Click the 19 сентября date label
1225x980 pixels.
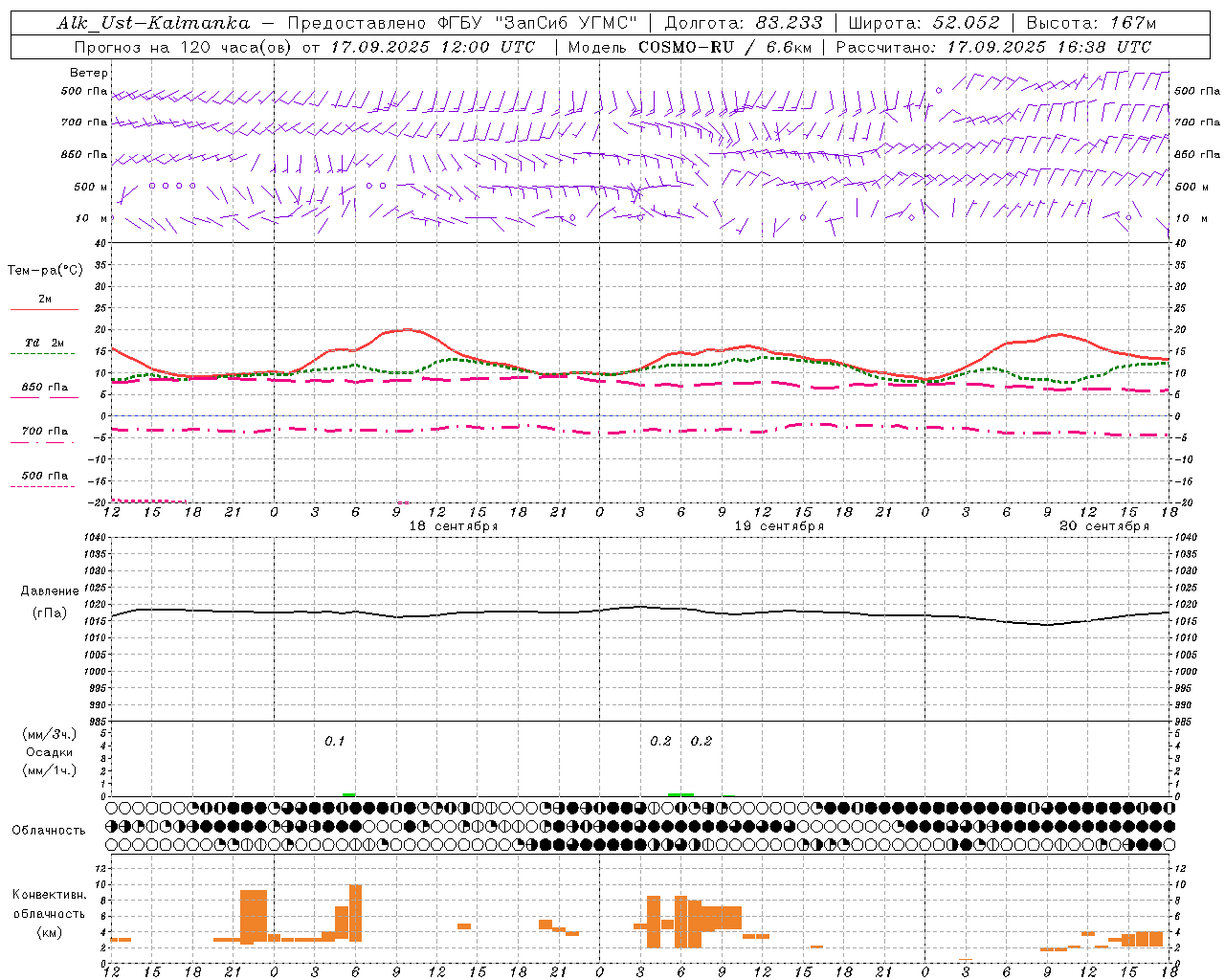click(x=779, y=526)
